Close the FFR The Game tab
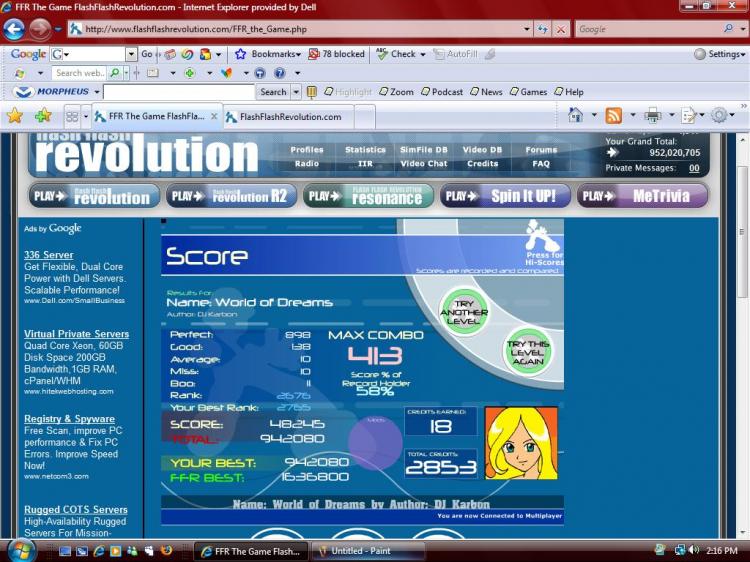The image size is (750, 562). 214,116
